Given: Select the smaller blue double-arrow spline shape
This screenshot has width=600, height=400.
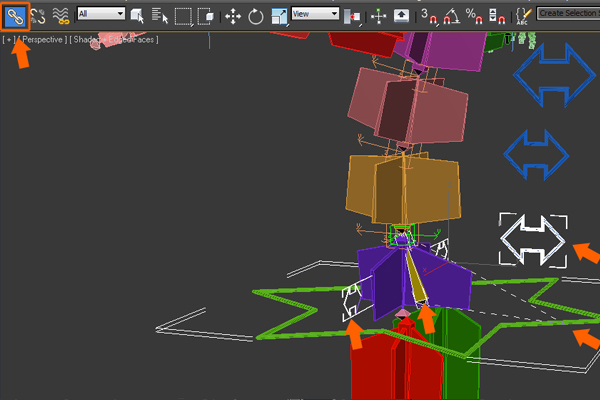Looking at the screenshot, I should pyautogui.click(x=536, y=155).
